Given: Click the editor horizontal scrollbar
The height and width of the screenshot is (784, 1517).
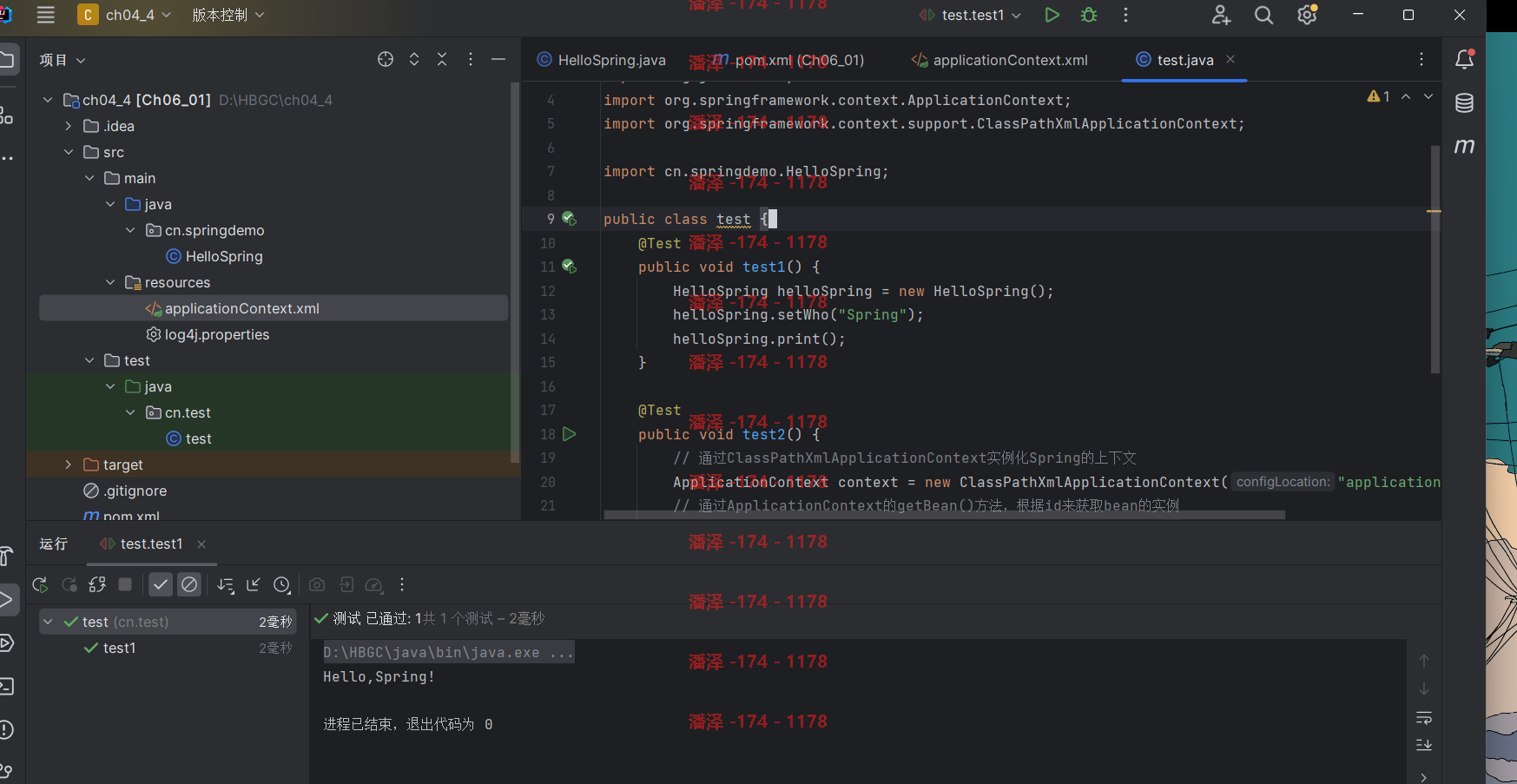Looking at the screenshot, I should 945,515.
